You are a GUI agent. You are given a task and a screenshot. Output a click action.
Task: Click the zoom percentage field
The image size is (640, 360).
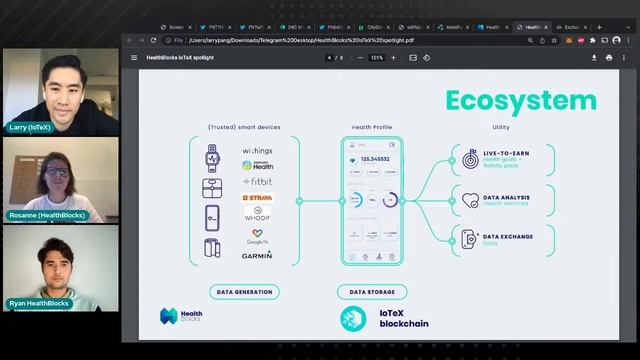(x=376, y=58)
